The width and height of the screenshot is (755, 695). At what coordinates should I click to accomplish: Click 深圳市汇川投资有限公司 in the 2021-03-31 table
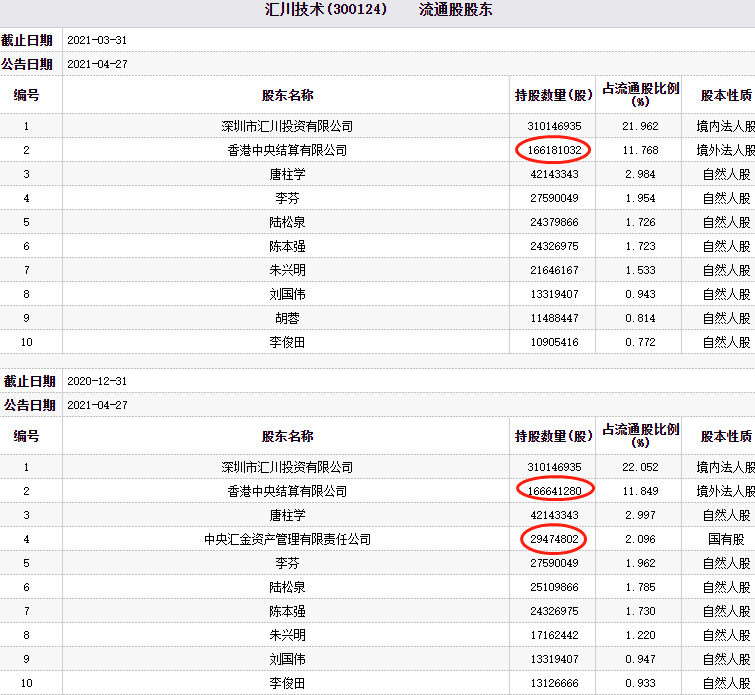(287, 126)
